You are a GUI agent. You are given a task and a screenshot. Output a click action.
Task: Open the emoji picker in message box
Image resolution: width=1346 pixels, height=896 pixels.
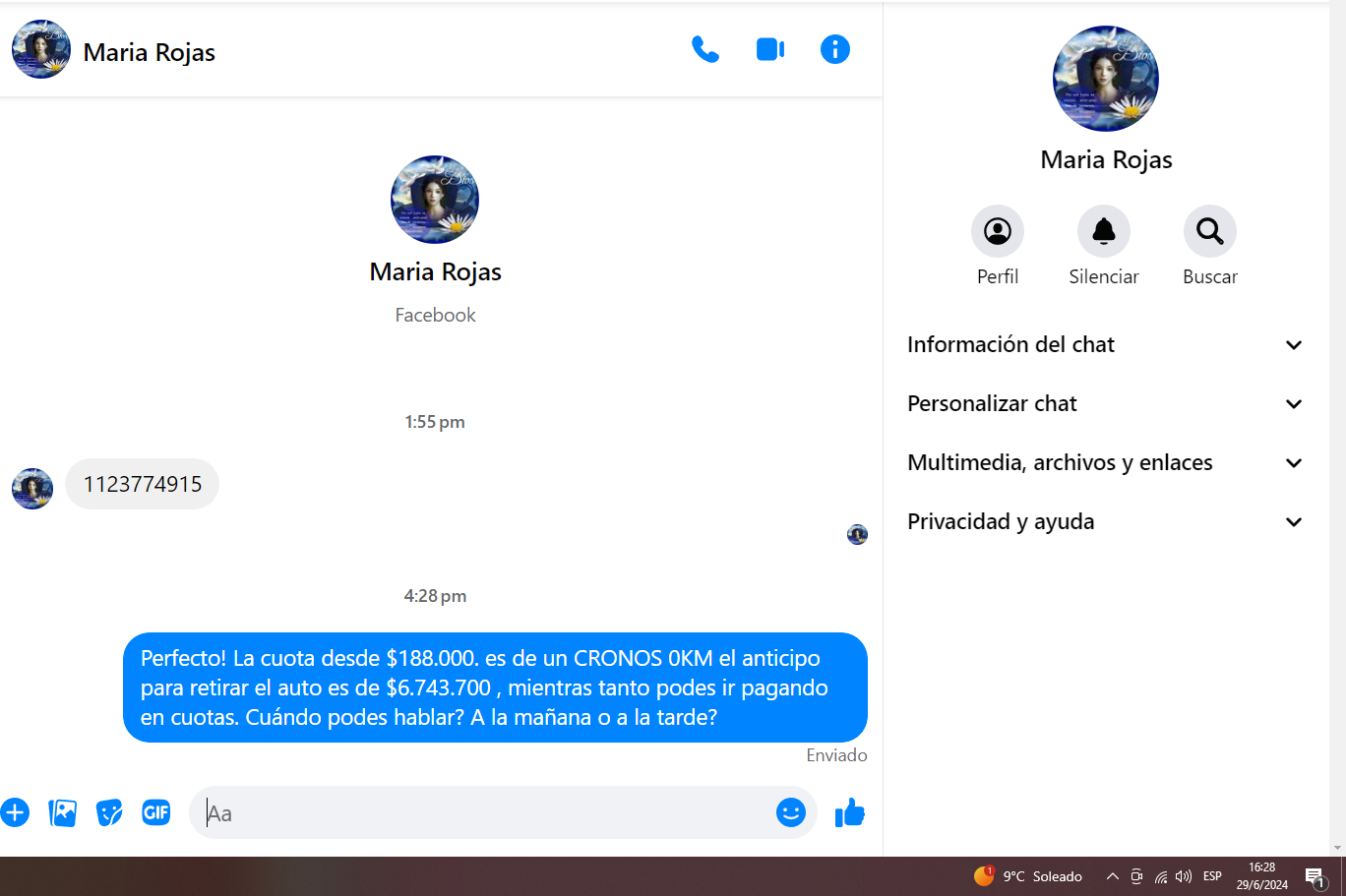(x=790, y=812)
